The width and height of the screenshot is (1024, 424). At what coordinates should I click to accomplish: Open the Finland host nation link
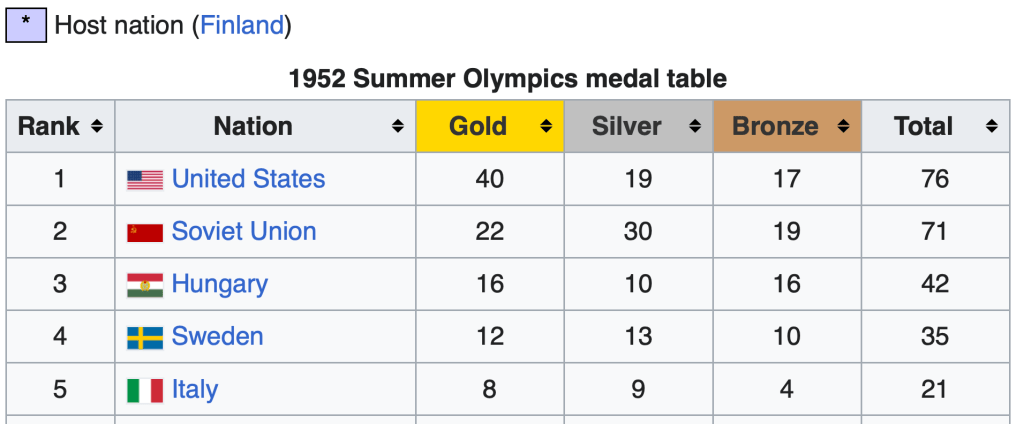click(x=242, y=25)
